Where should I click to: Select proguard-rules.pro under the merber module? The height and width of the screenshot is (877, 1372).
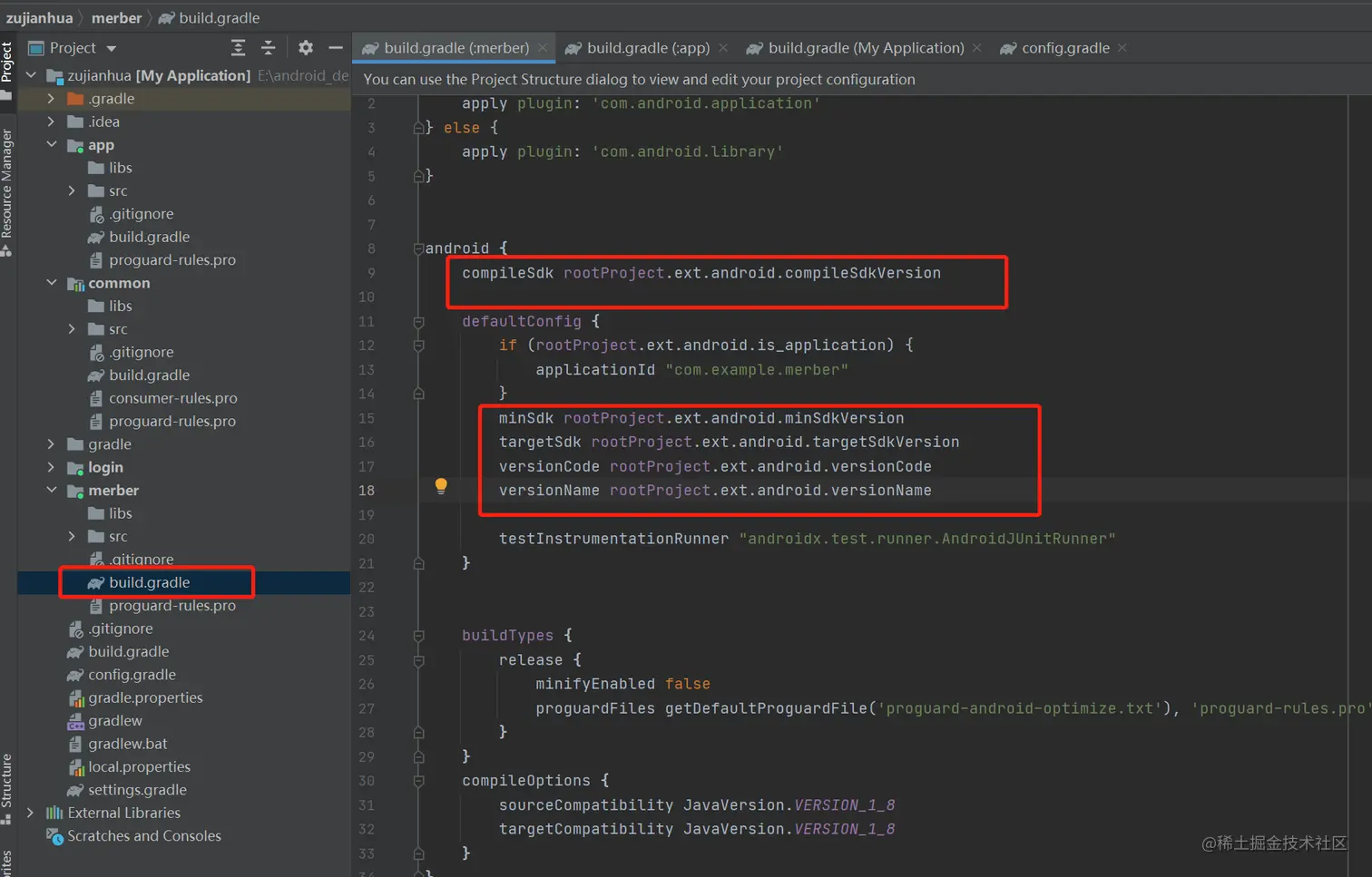171,606
